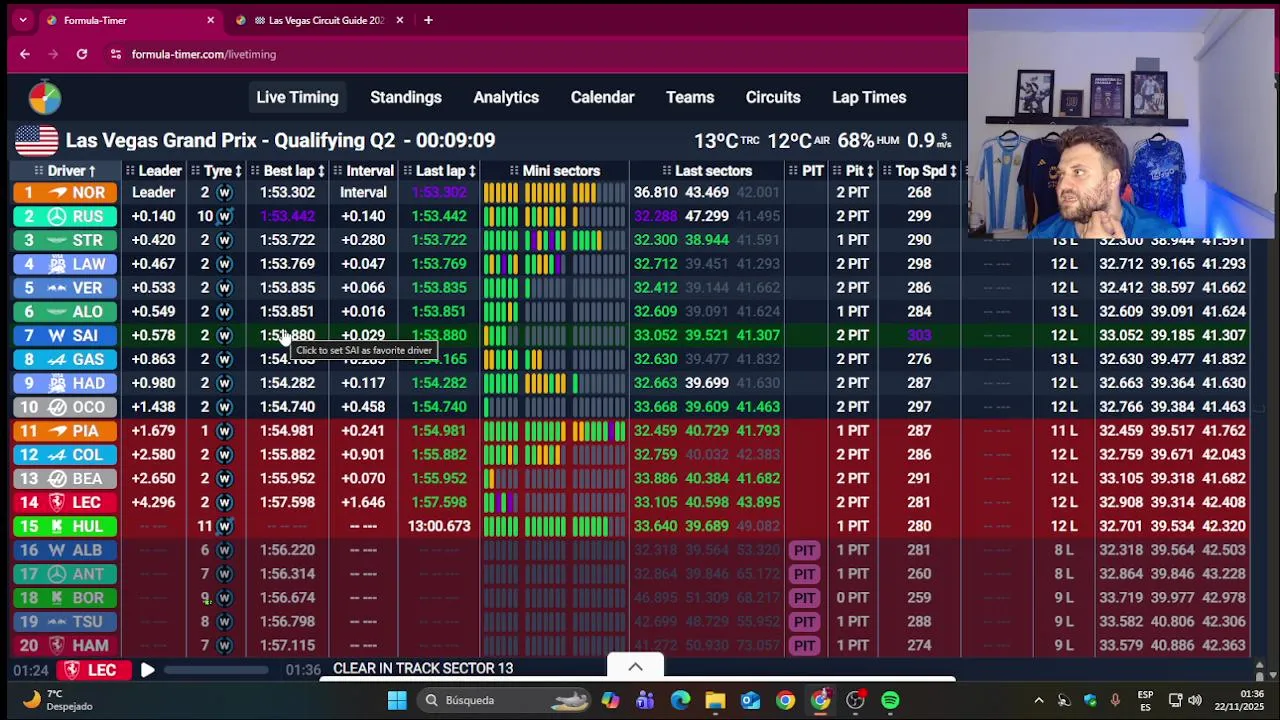Close the Las Vegas Circuit Guide tab
Viewport: 1280px width, 720px height.
coord(400,20)
